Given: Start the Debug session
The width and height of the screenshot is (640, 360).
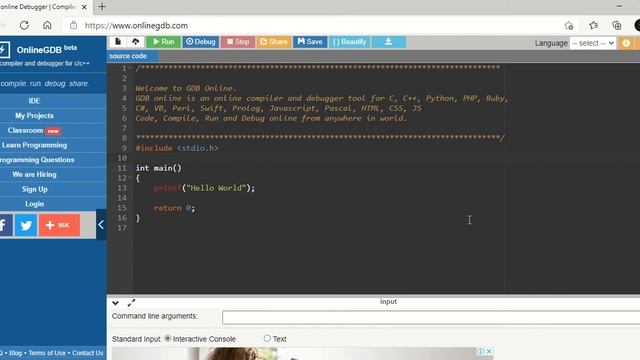Looking at the screenshot, I should point(200,42).
